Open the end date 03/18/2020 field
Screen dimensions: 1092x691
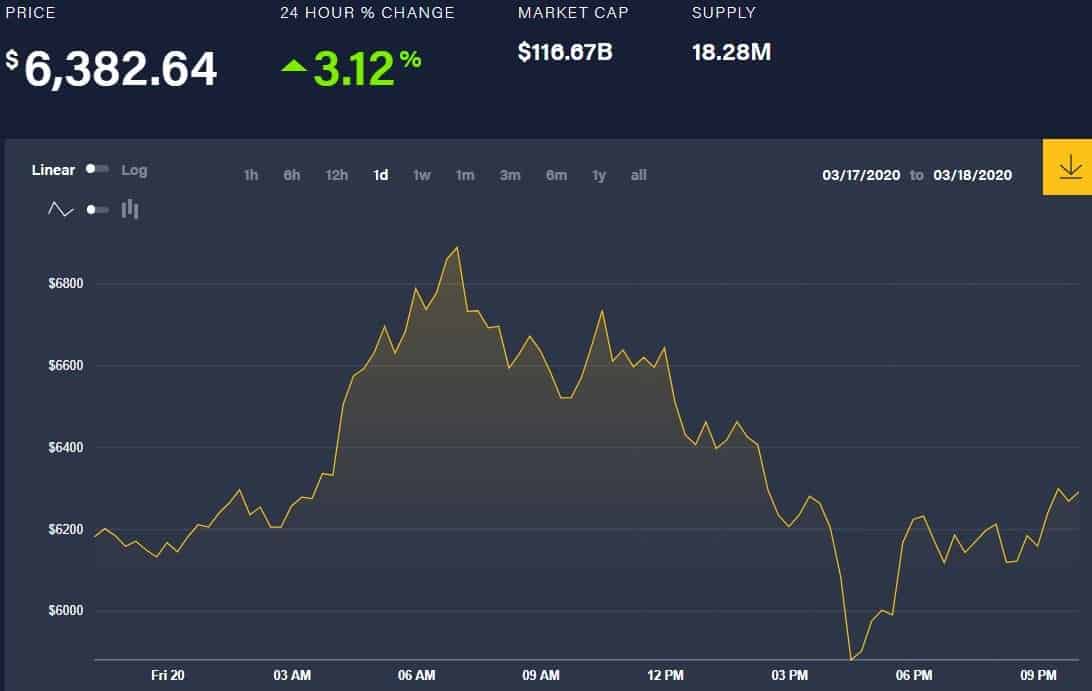click(x=972, y=176)
